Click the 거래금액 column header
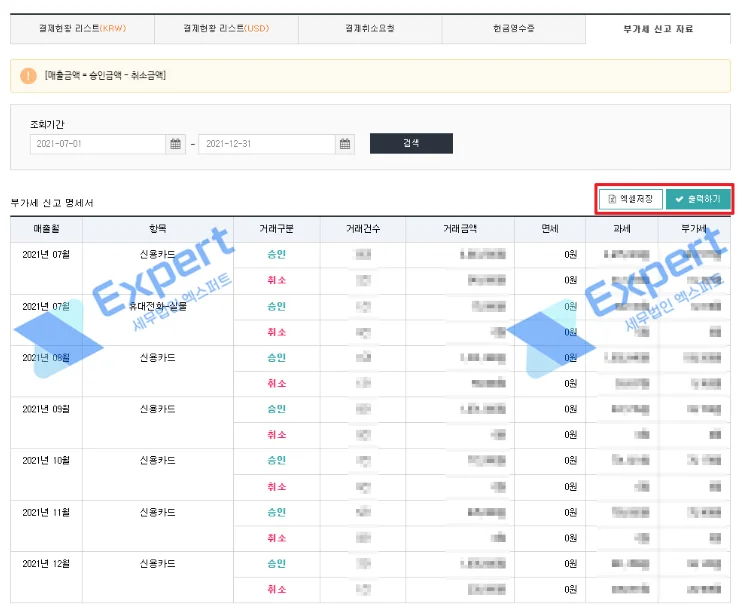Viewport: 737px width, 604px height. [x=460, y=229]
